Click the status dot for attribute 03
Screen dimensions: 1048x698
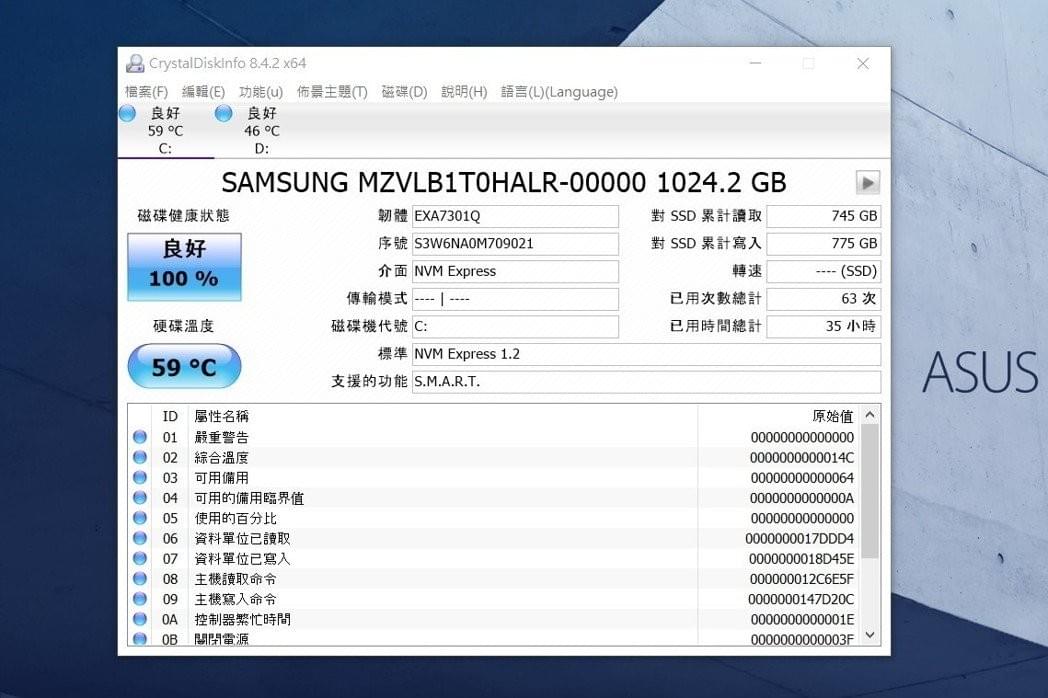click(x=140, y=477)
